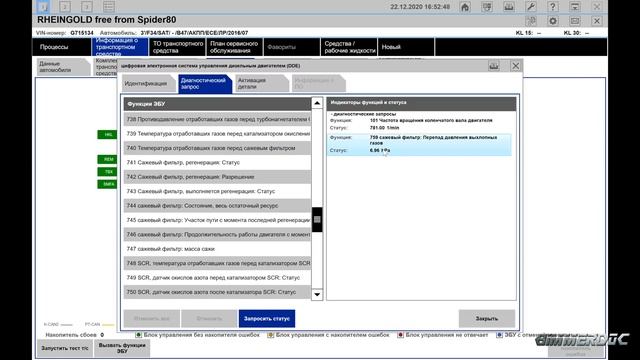Viewport: 640px width, 360px height.
Task: Click the minimize-to-tray icon beside help
Action: coord(575,7)
